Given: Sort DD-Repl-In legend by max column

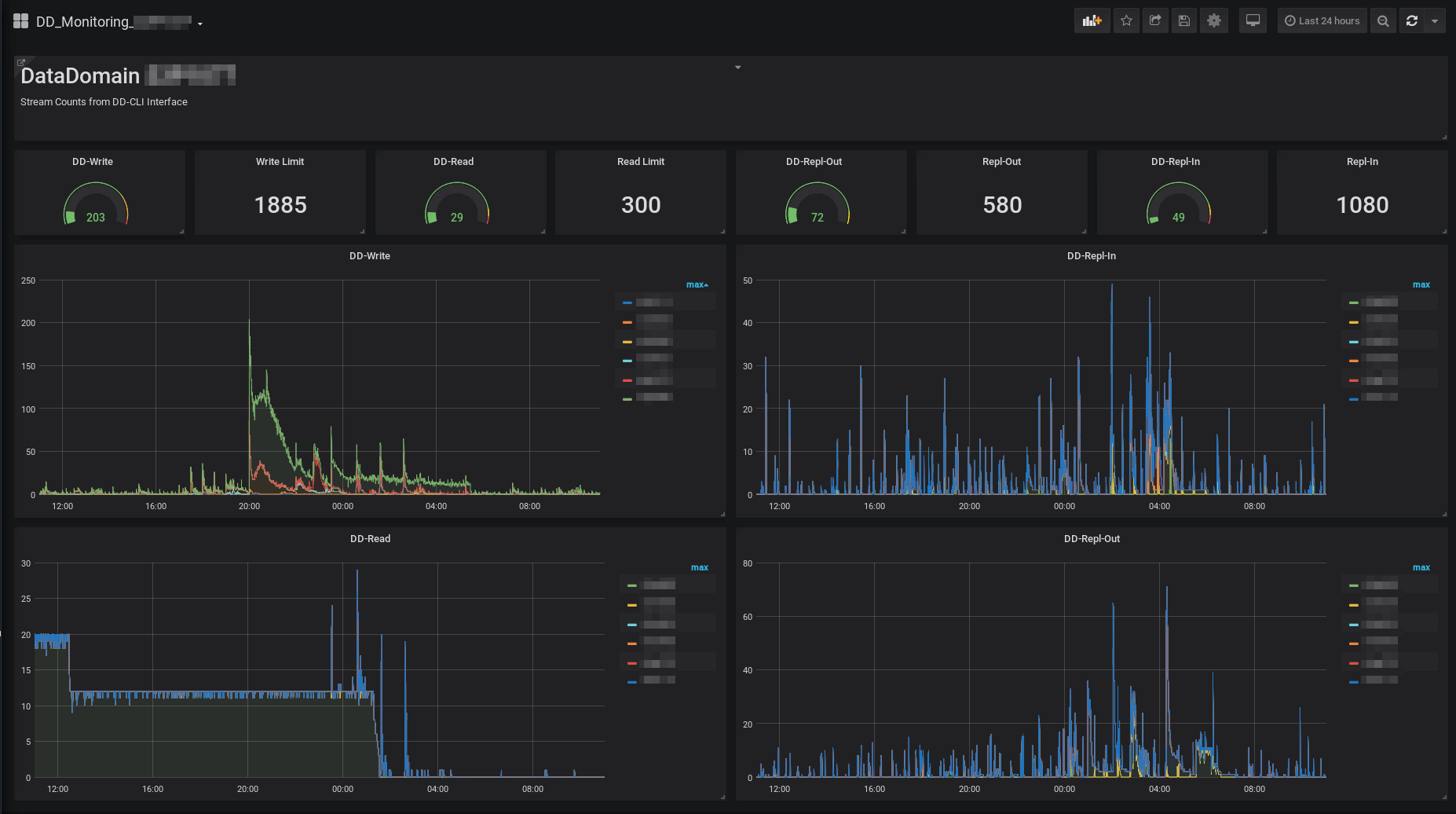Looking at the screenshot, I should (1421, 284).
